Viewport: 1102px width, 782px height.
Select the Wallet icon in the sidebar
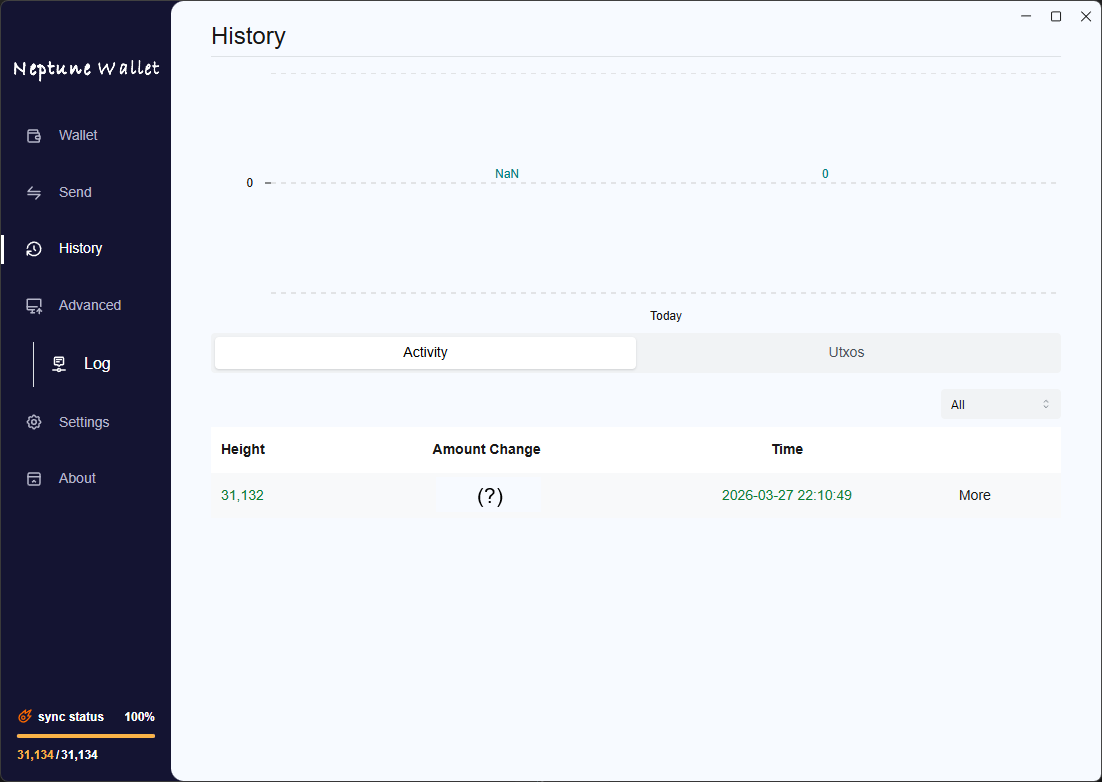tap(33, 135)
